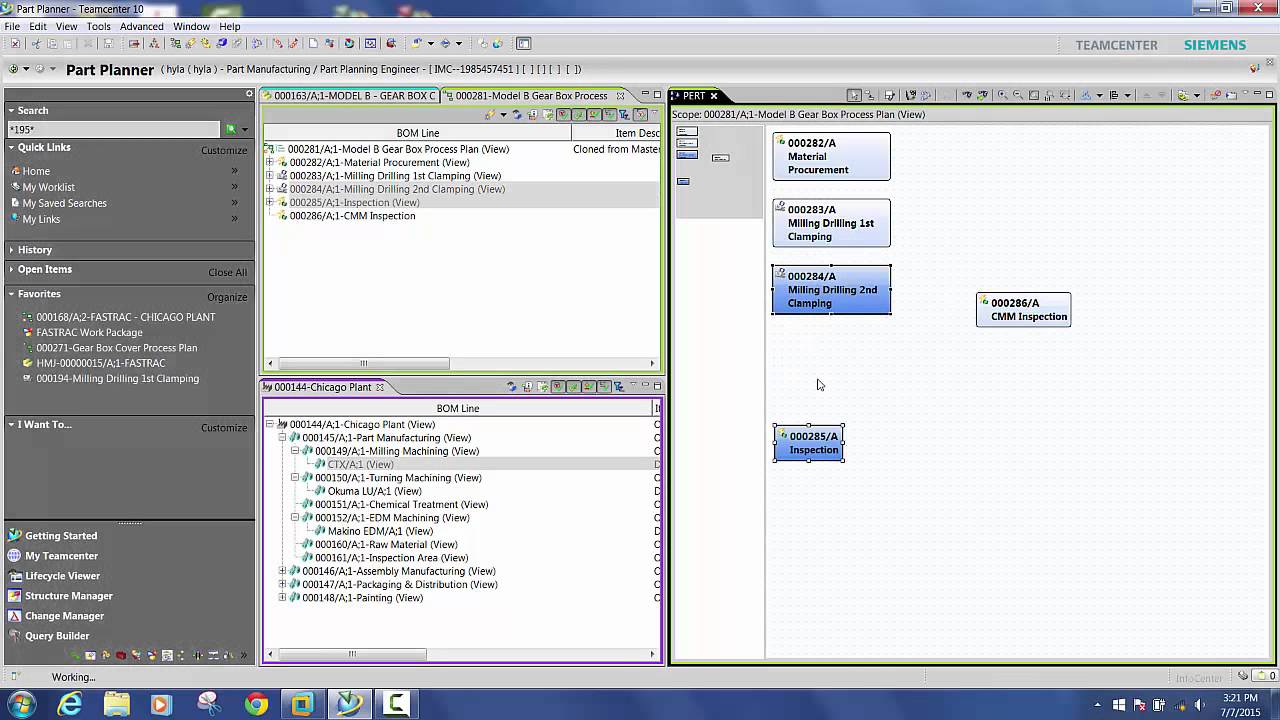Image resolution: width=1280 pixels, height=720 pixels.
Task: Open the Advanced menu
Action: point(141,26)
